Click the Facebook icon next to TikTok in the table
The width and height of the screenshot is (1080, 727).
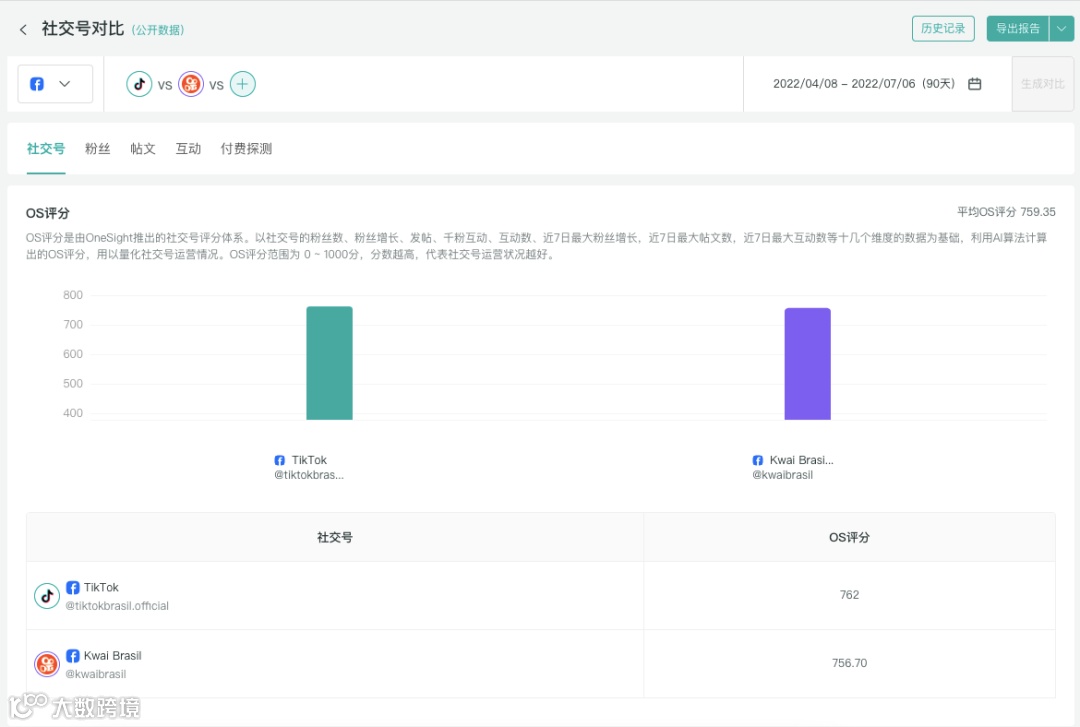tap(72, 588)
